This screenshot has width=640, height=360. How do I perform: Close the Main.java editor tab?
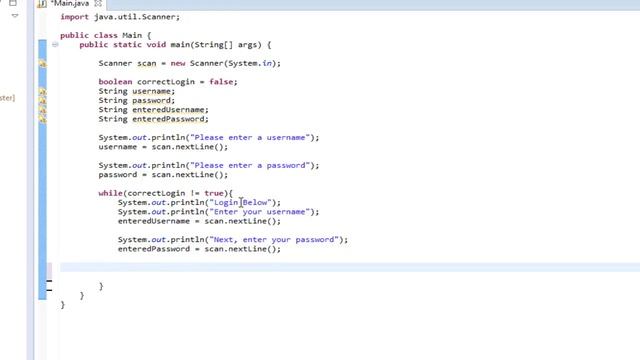click(98, 3)
